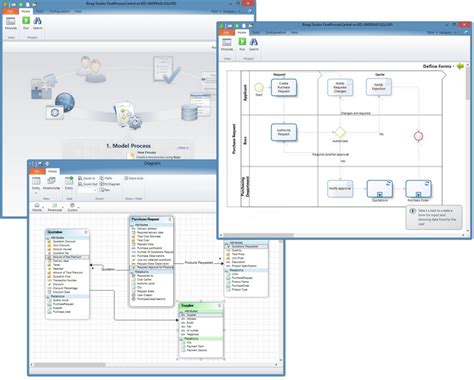Expand the Purchase Order sub-process plus marker

[418, 194]
